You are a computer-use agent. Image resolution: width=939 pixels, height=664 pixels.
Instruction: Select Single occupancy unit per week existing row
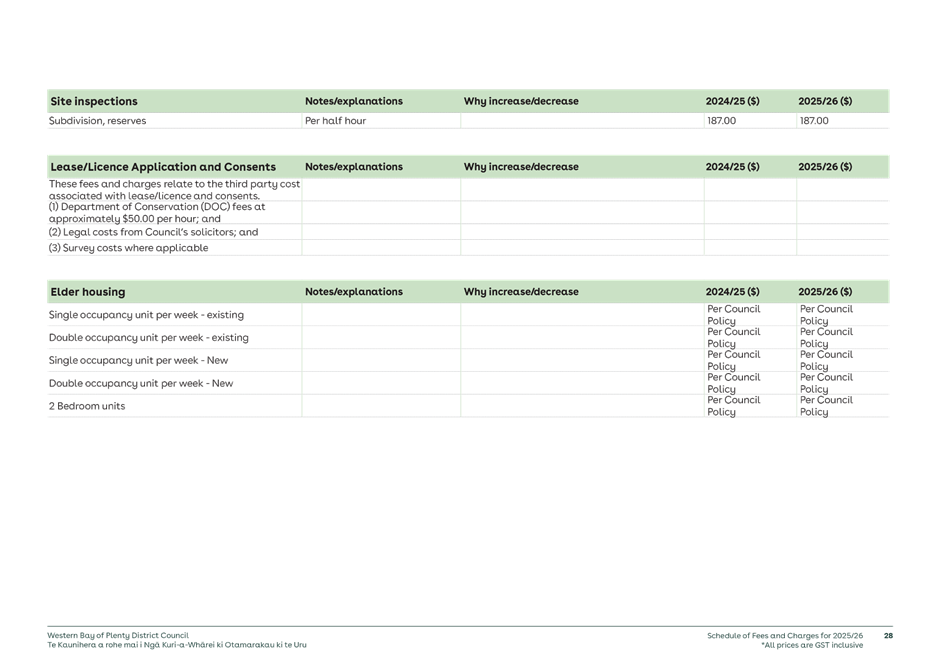point(145,315)
